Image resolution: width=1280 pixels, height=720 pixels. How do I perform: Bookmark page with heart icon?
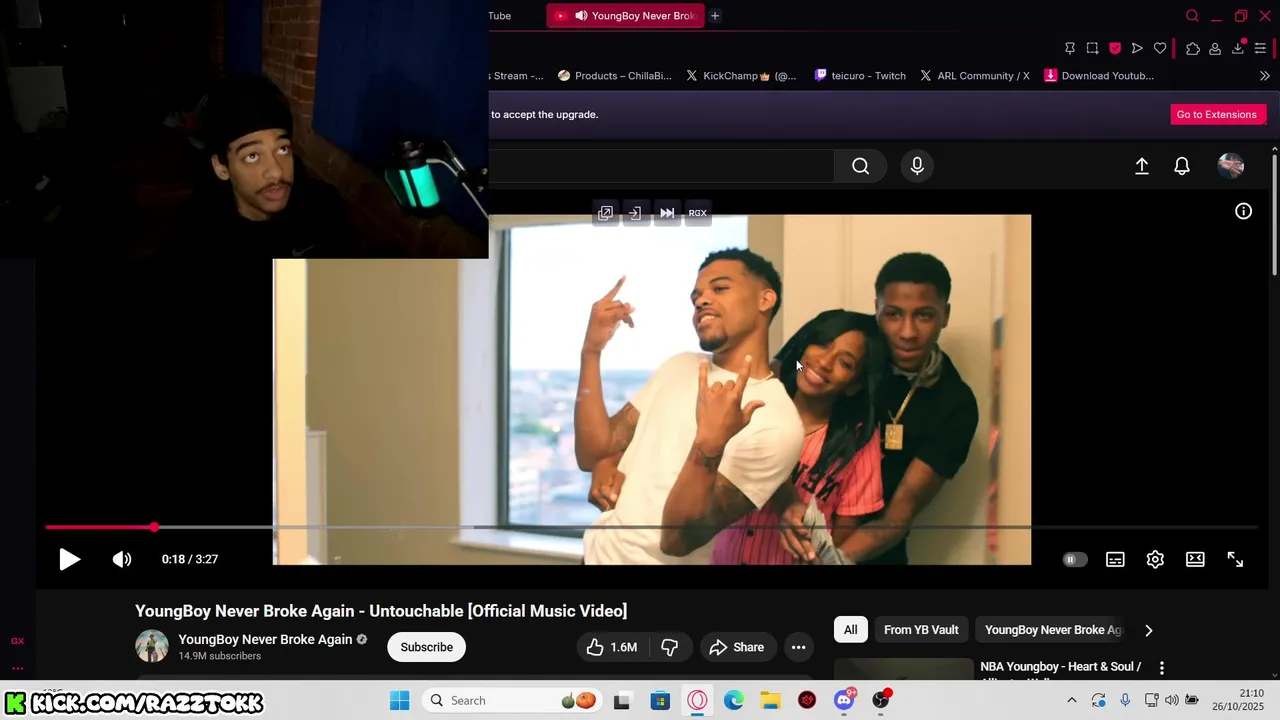click(1160, 48)
